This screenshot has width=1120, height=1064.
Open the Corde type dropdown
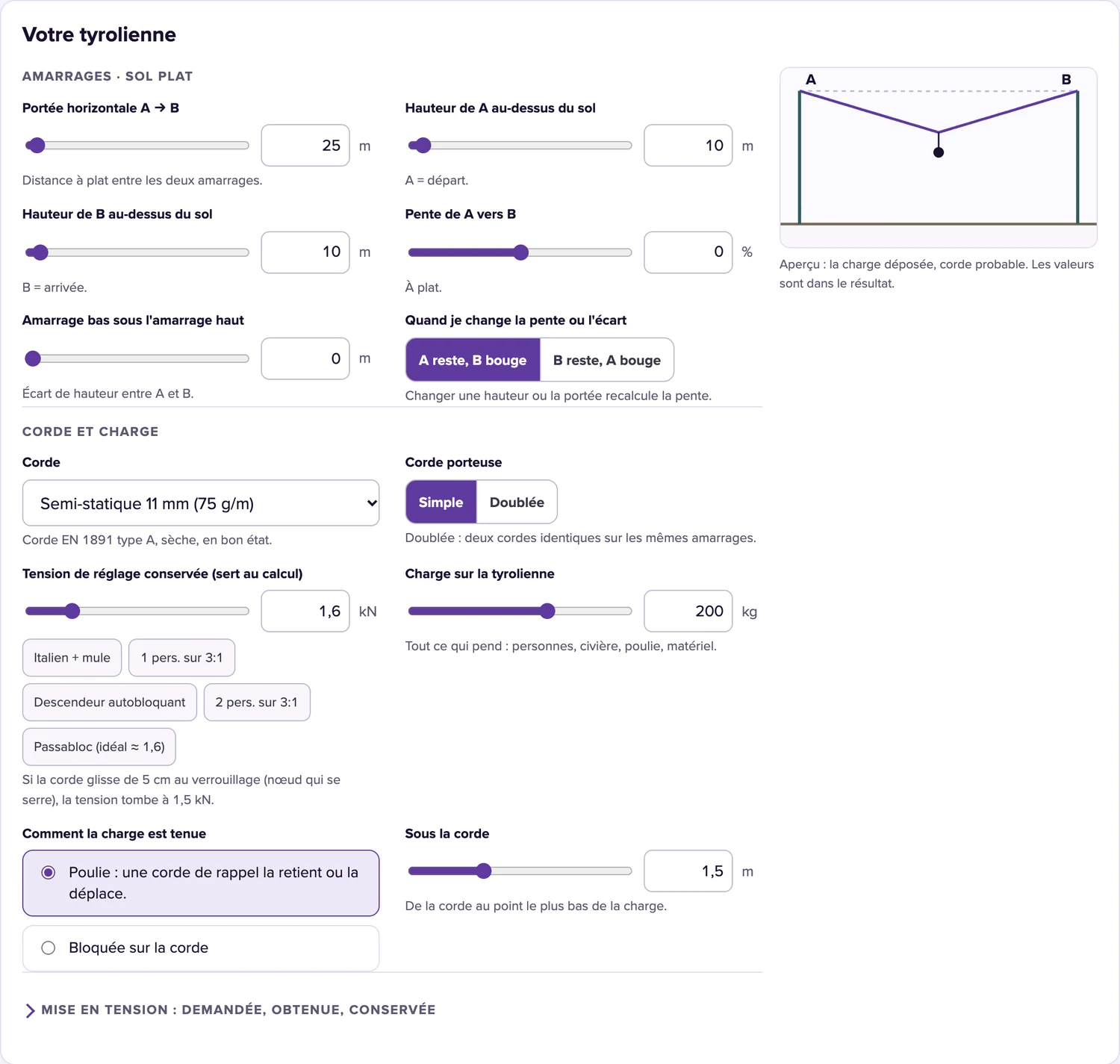[201, 503]
